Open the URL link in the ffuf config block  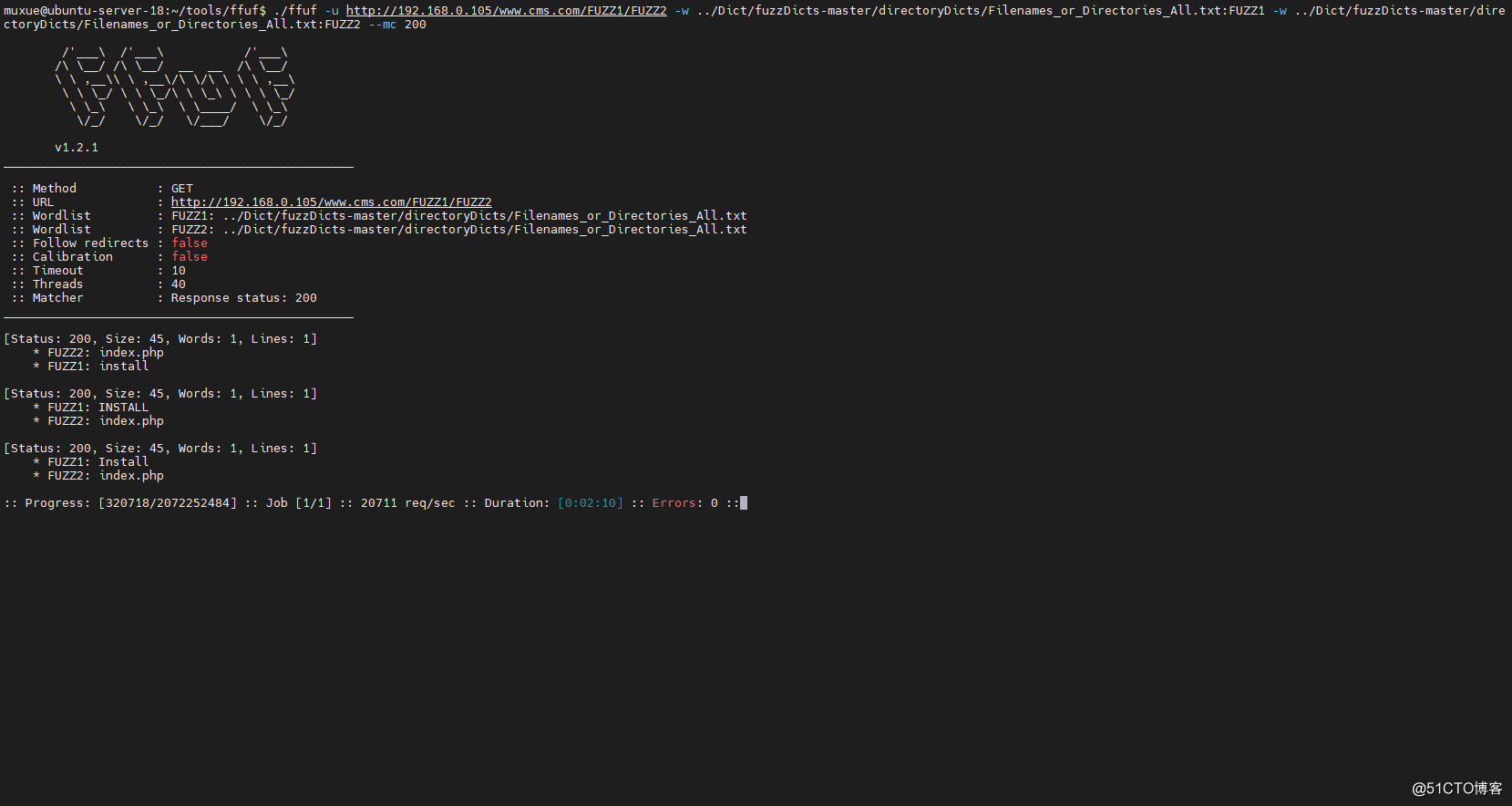pyautogui.click(x=331, y=202)
